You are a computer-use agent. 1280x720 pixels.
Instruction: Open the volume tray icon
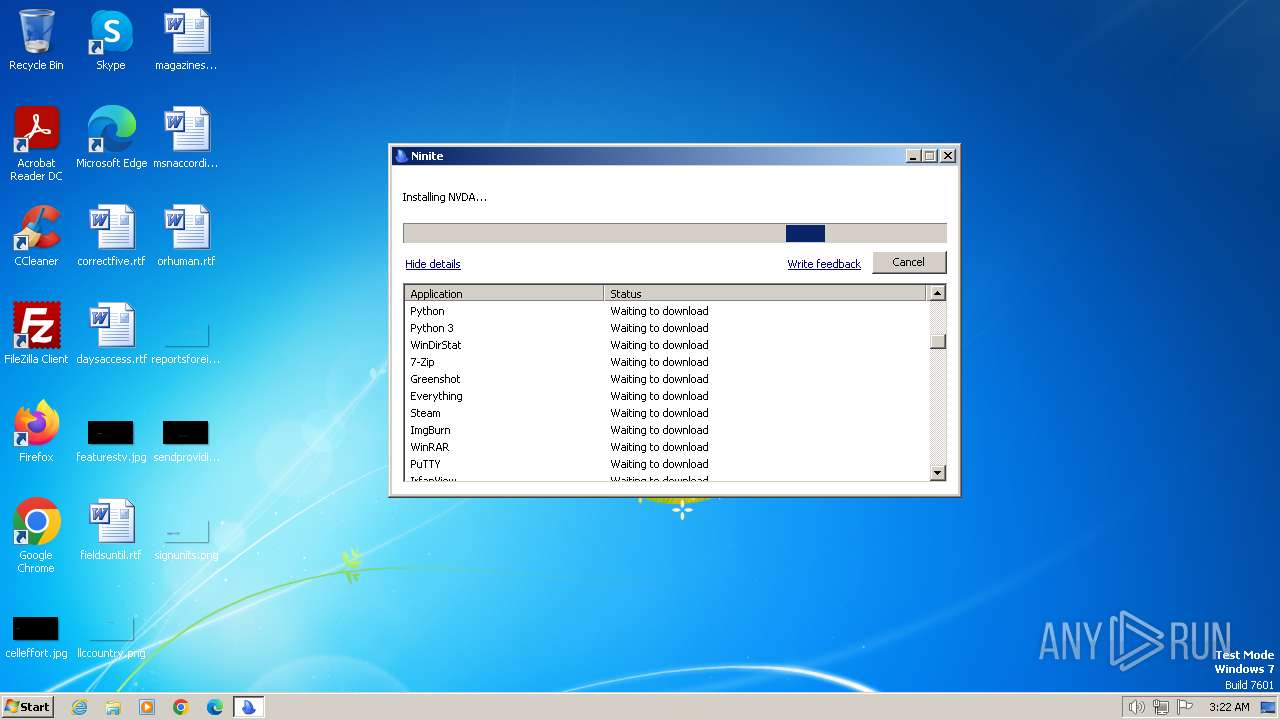pos(1137,707)
